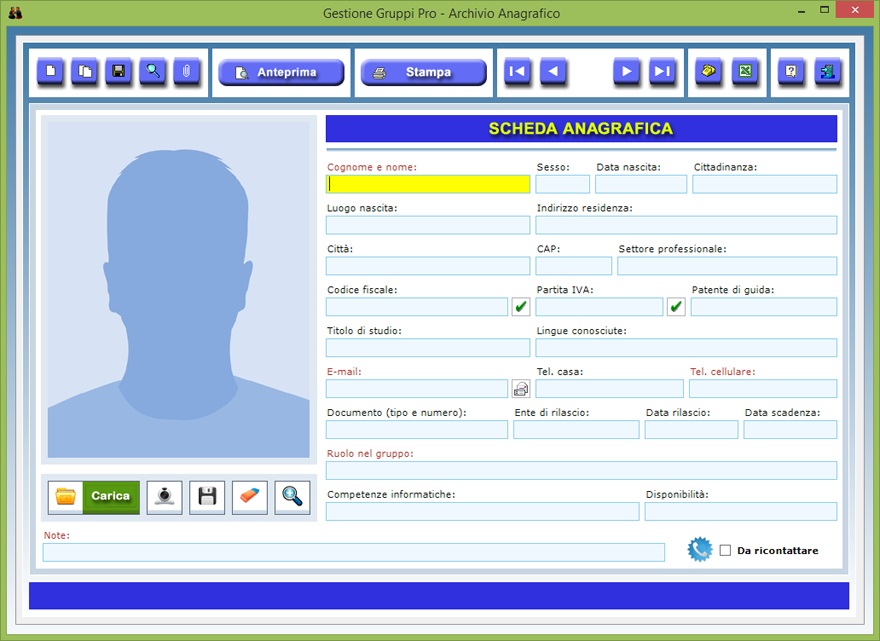Save the record with the toolbar floppy icon
The image size is (880, 641).
[x=119, y=72]
